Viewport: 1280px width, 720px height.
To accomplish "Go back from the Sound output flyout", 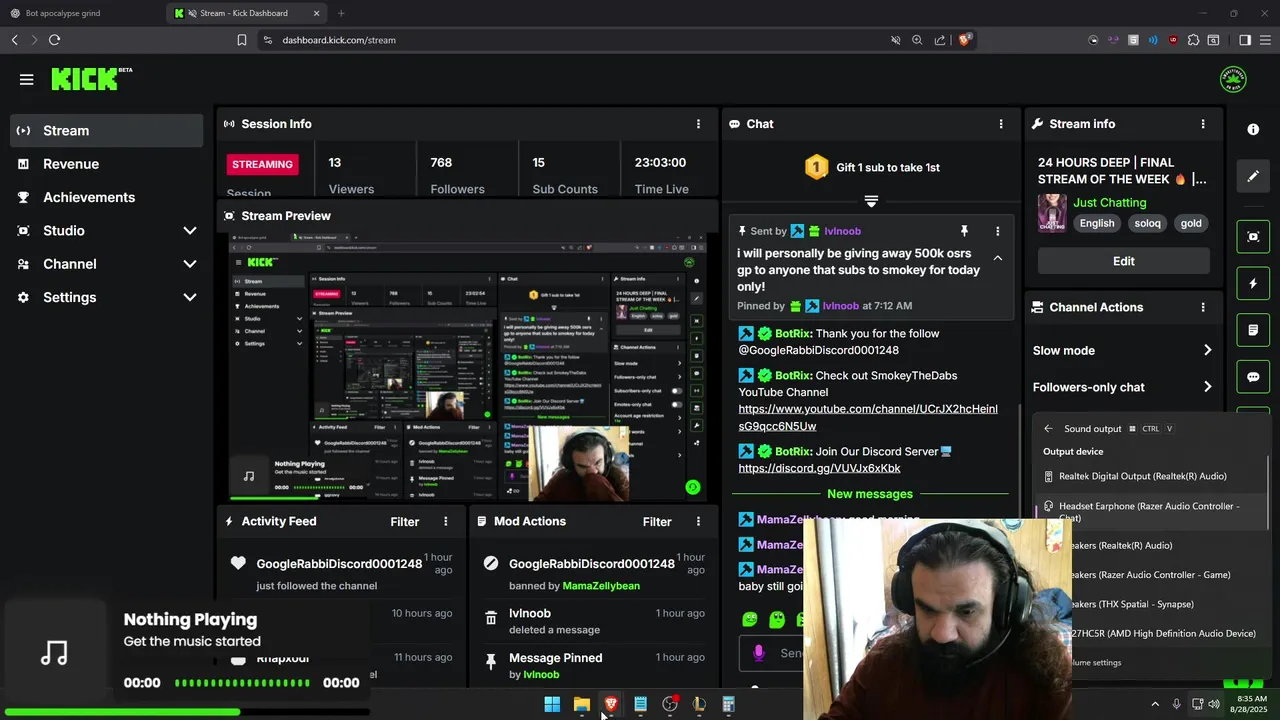I will click(1048, 429).
